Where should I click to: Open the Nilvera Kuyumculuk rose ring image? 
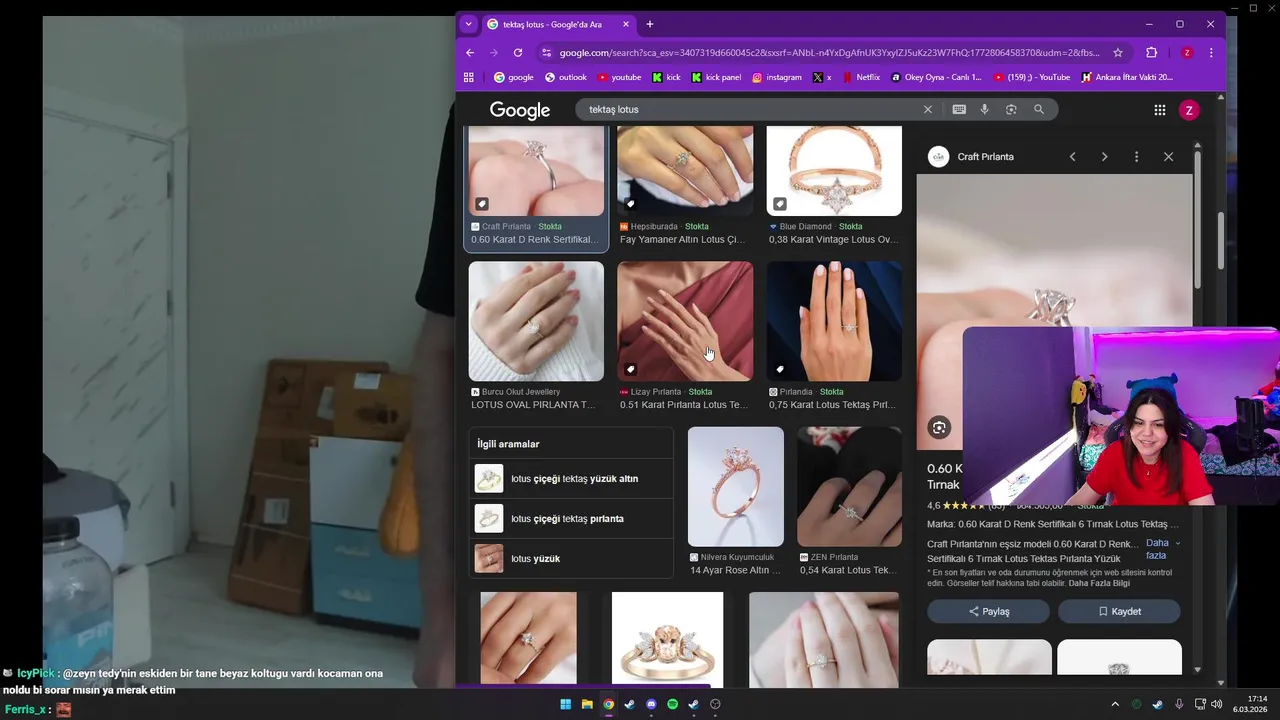(736, 487)
